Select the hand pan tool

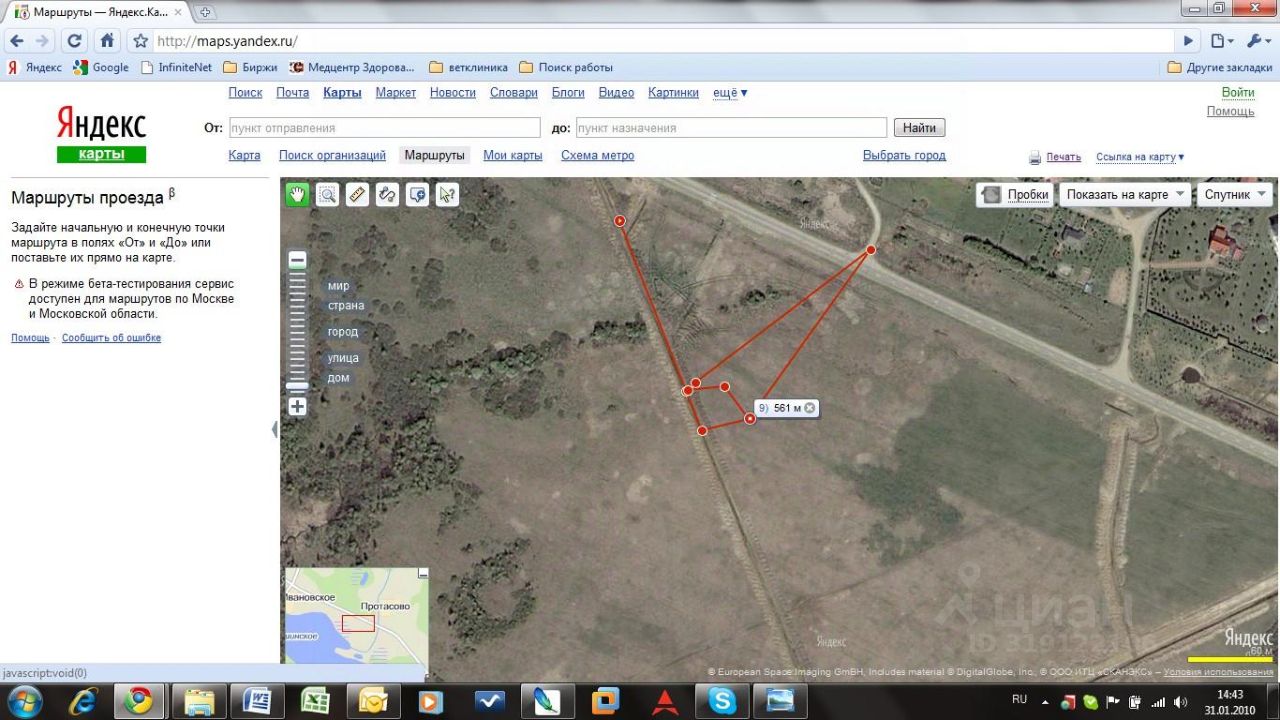(297, 195)
